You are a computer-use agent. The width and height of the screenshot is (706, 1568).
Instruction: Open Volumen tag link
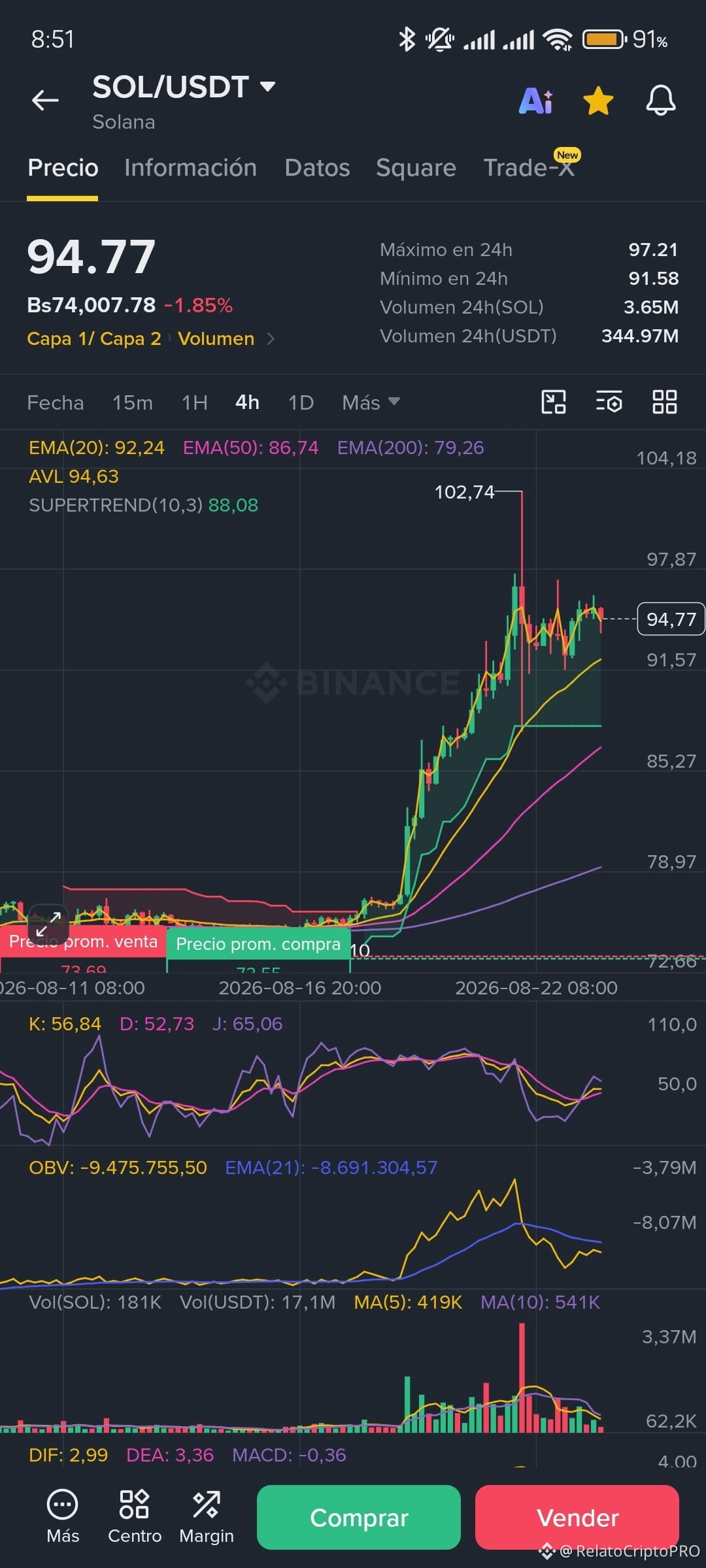point(216,338)
